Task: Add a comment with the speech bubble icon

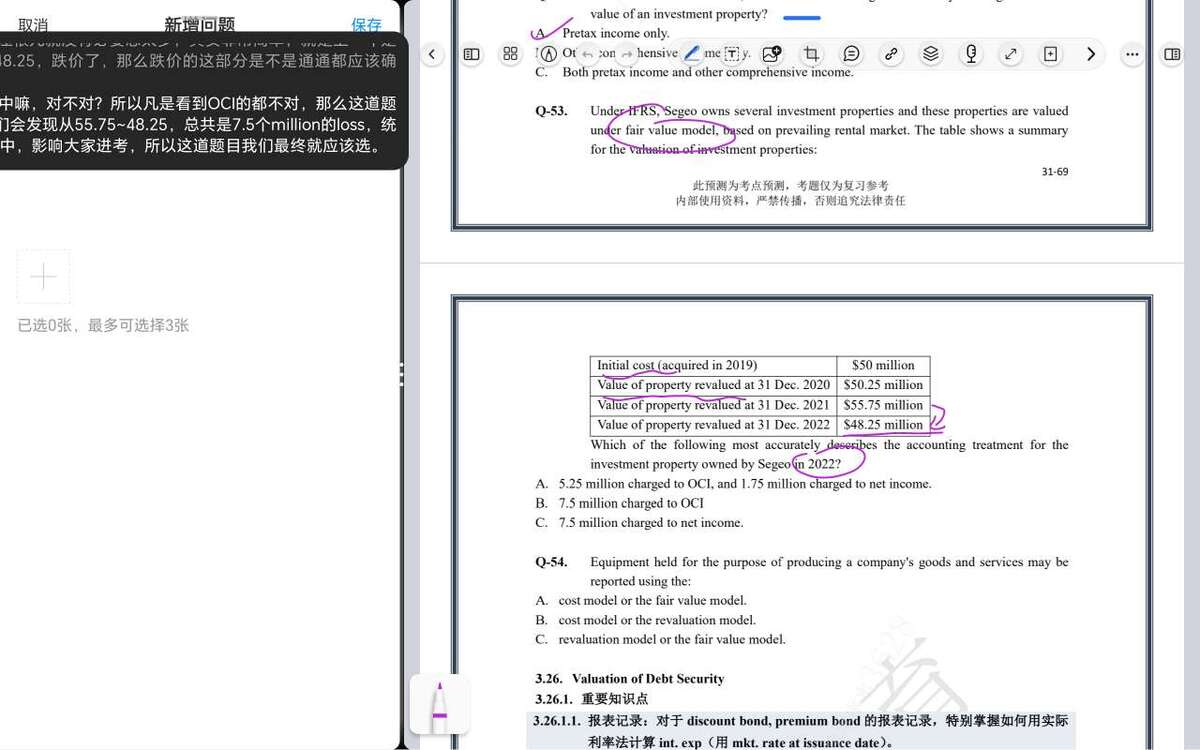Action: tap(851, 54)
